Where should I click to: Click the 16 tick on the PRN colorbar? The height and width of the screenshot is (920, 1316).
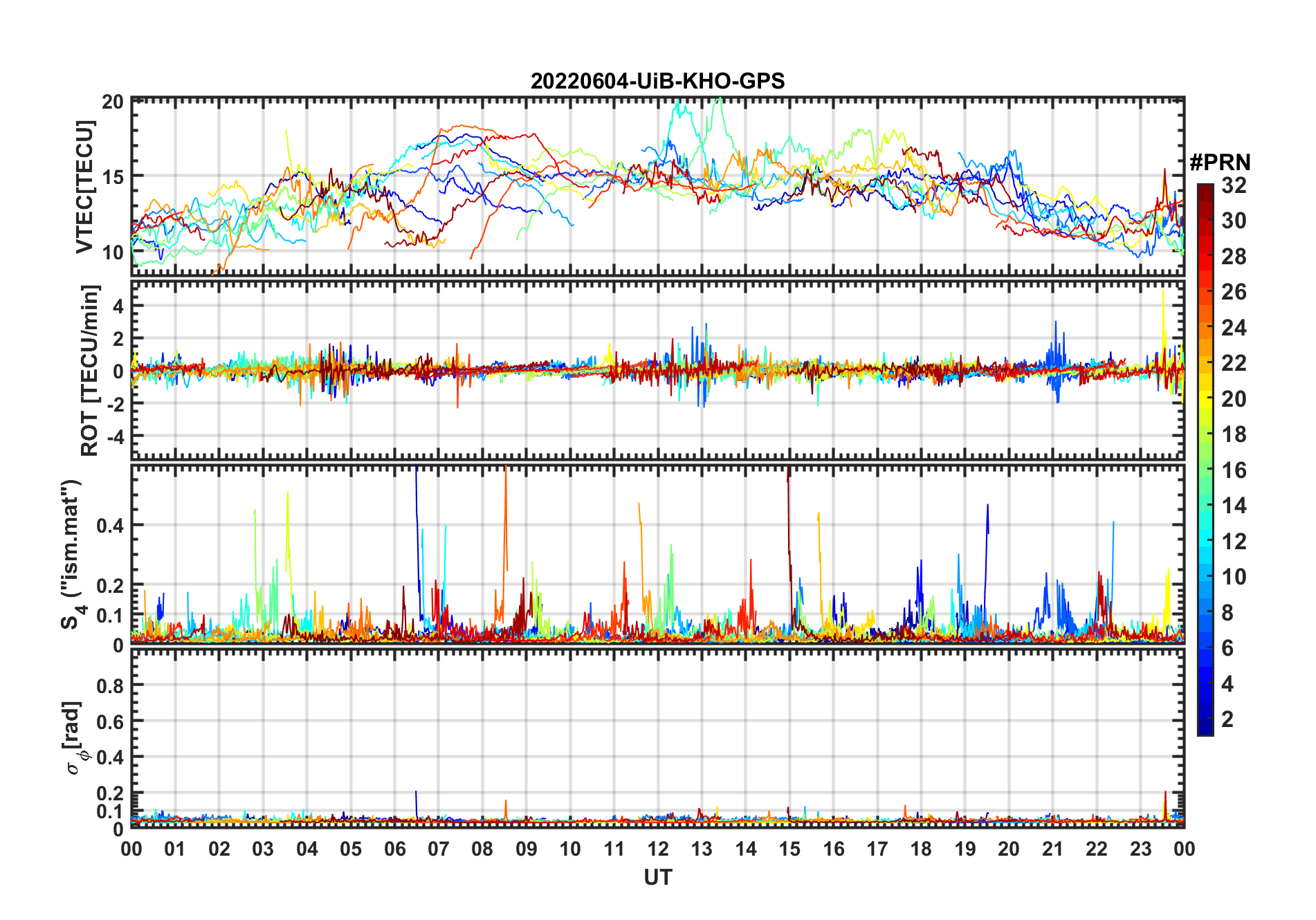click(1234, 470)
